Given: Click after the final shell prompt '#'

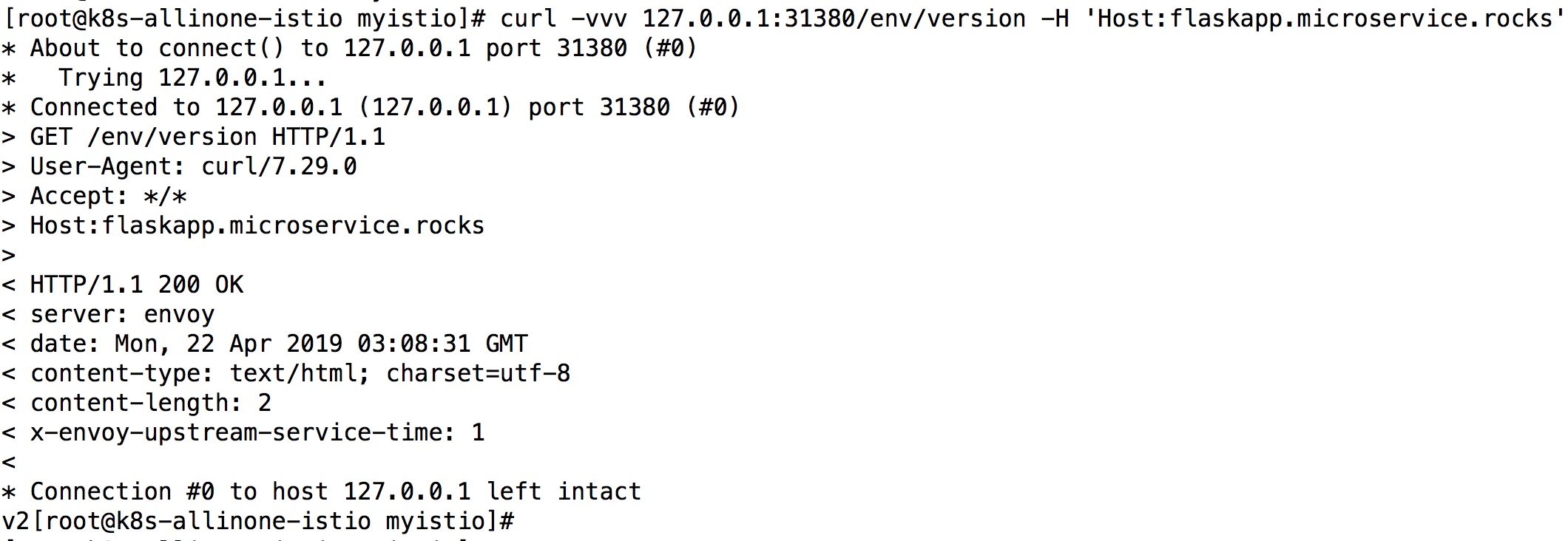Looking at the screenshot, I should [522, 521].
